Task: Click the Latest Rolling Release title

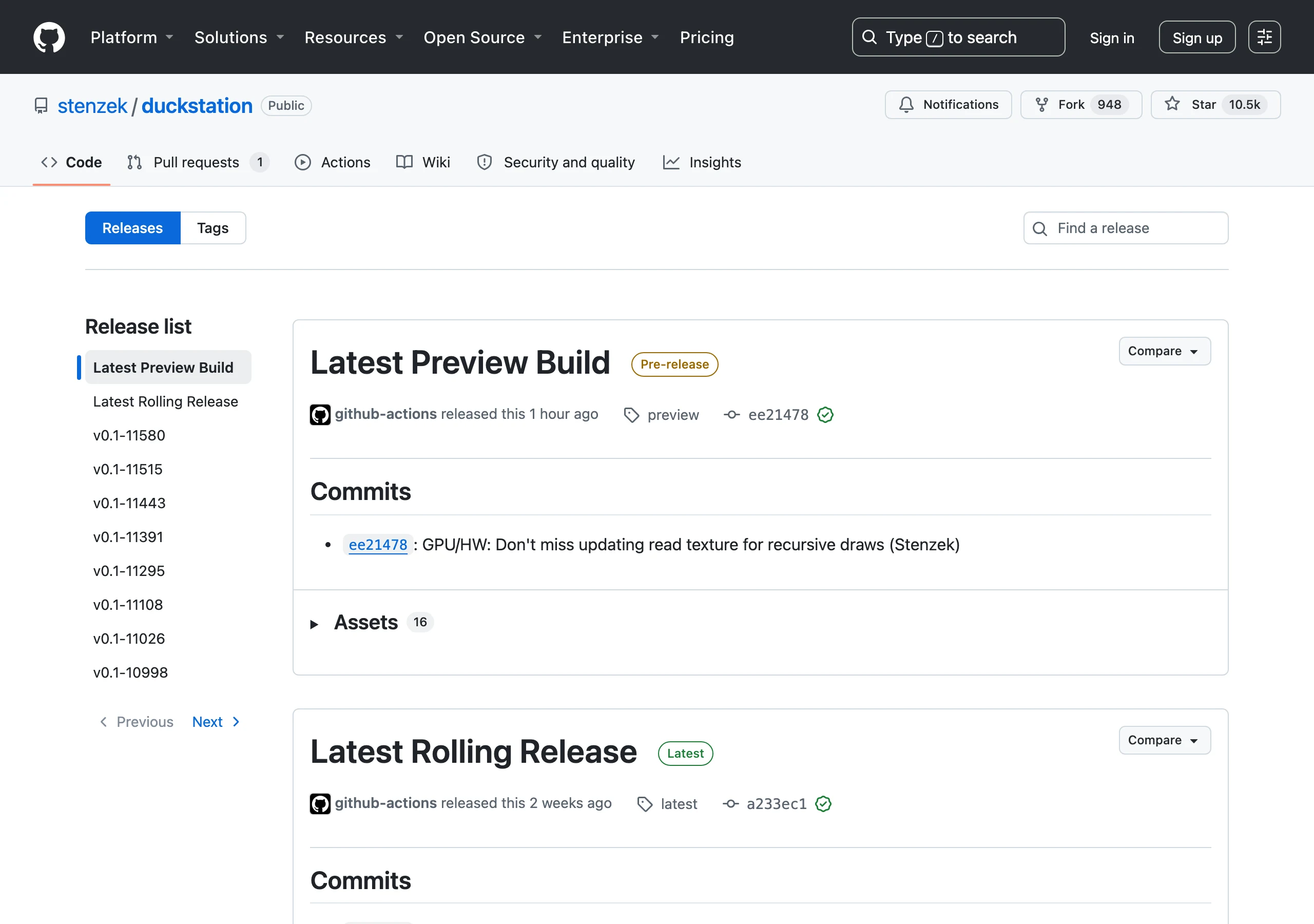Action: click(x=473, y=752)
